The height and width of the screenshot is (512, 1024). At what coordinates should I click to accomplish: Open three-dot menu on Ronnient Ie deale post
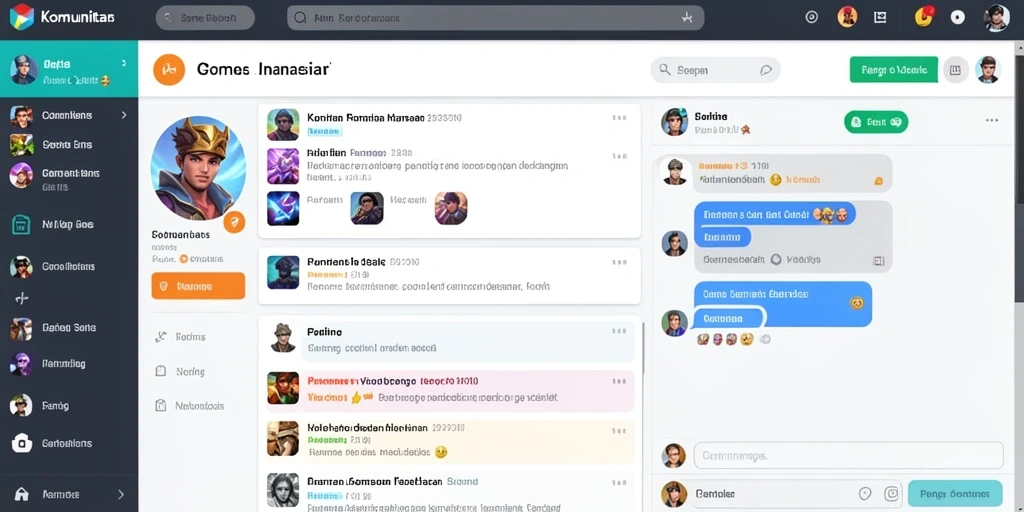619,263
